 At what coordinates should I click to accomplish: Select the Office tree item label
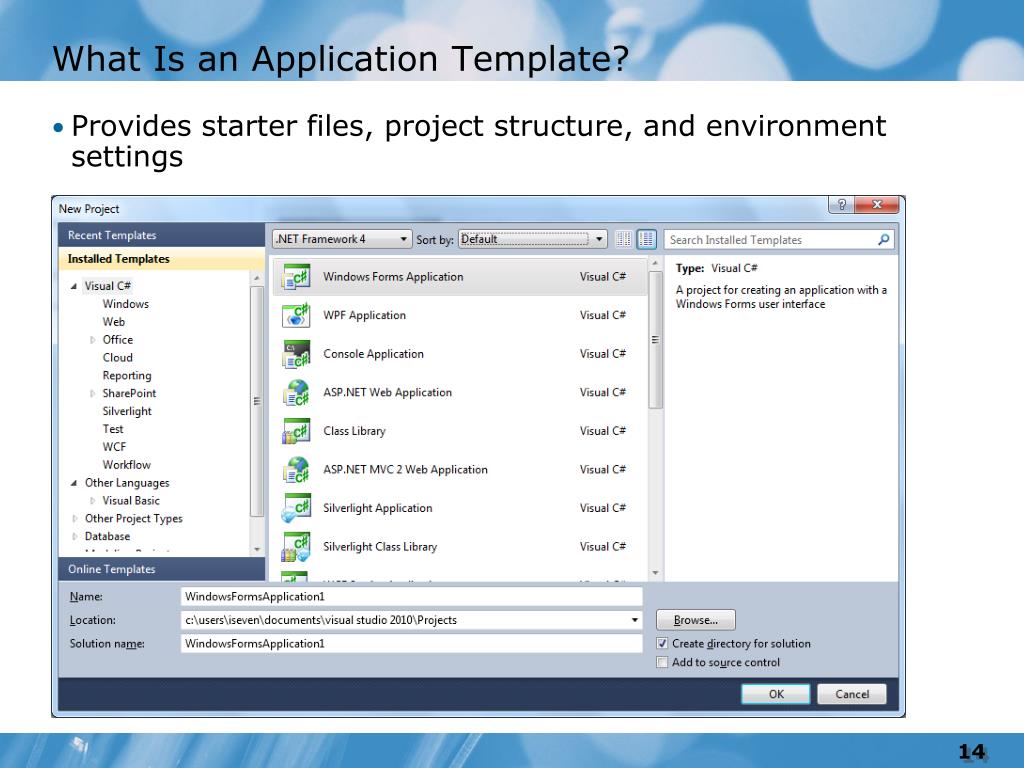point(118,340)
